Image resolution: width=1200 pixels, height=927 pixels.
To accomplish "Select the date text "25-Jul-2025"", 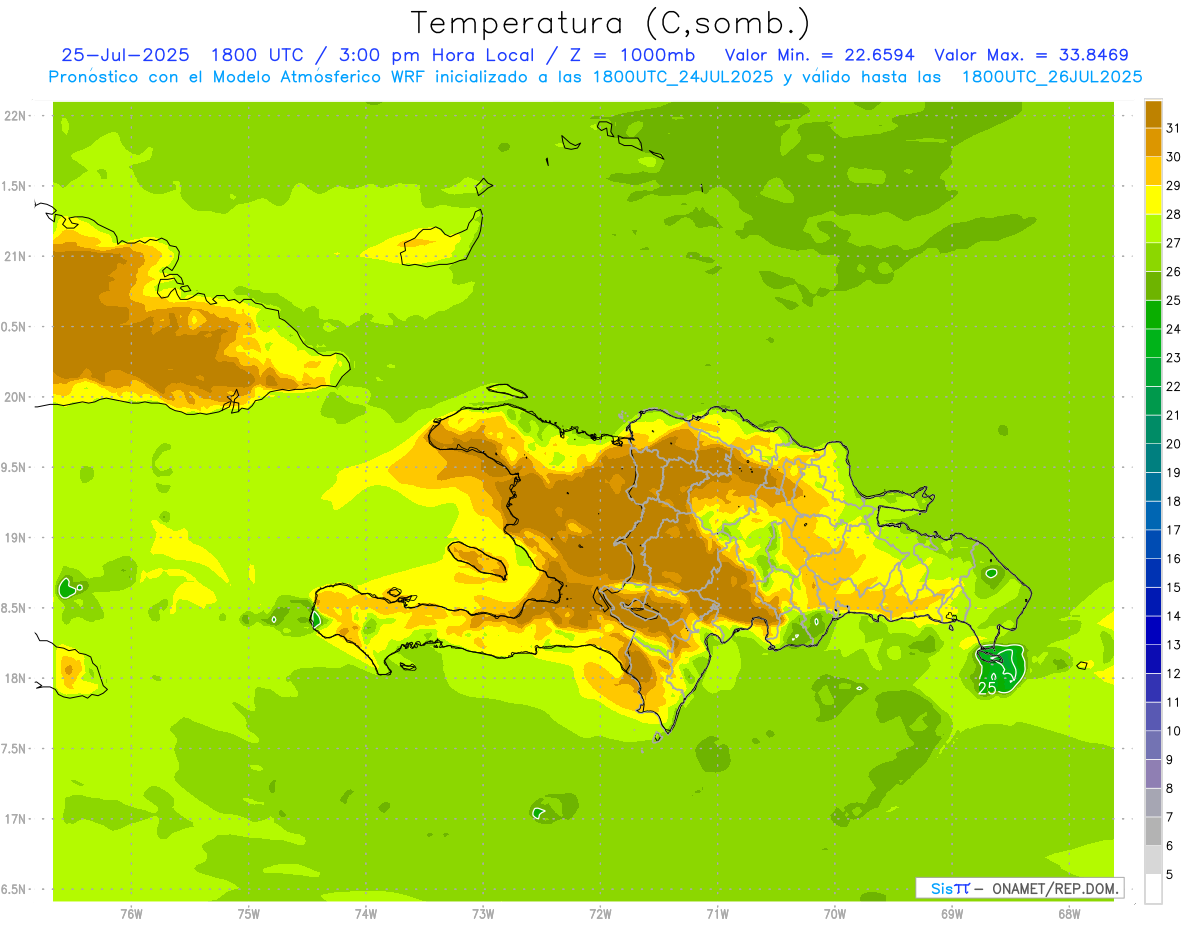I will pos(123,55).
